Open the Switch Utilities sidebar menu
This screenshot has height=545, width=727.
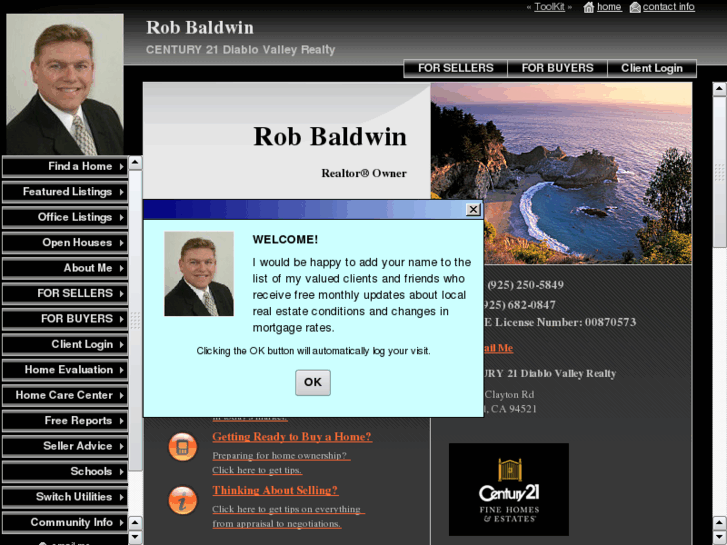point(65,497)
